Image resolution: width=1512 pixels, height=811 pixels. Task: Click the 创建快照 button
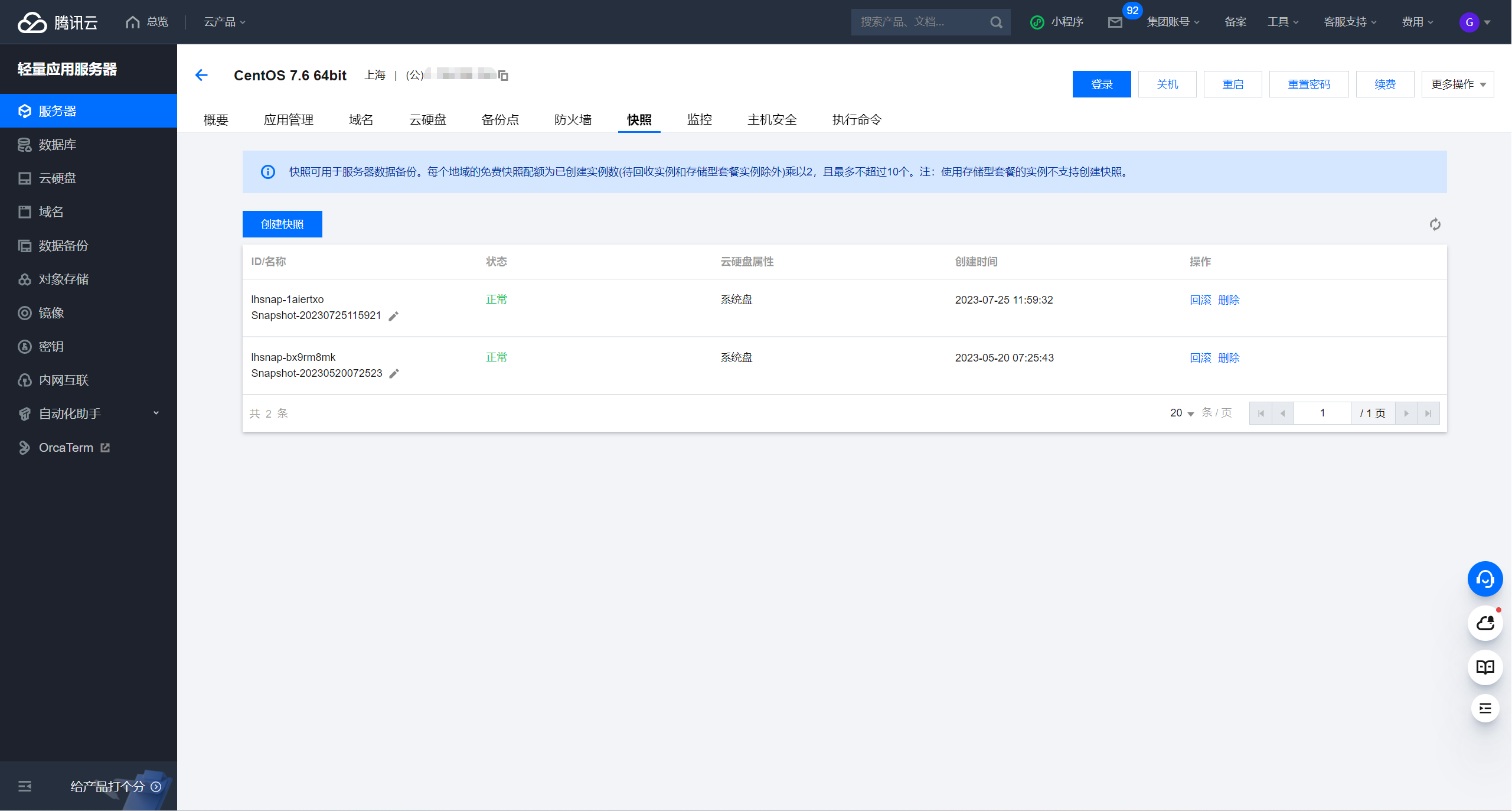(282, 224)
